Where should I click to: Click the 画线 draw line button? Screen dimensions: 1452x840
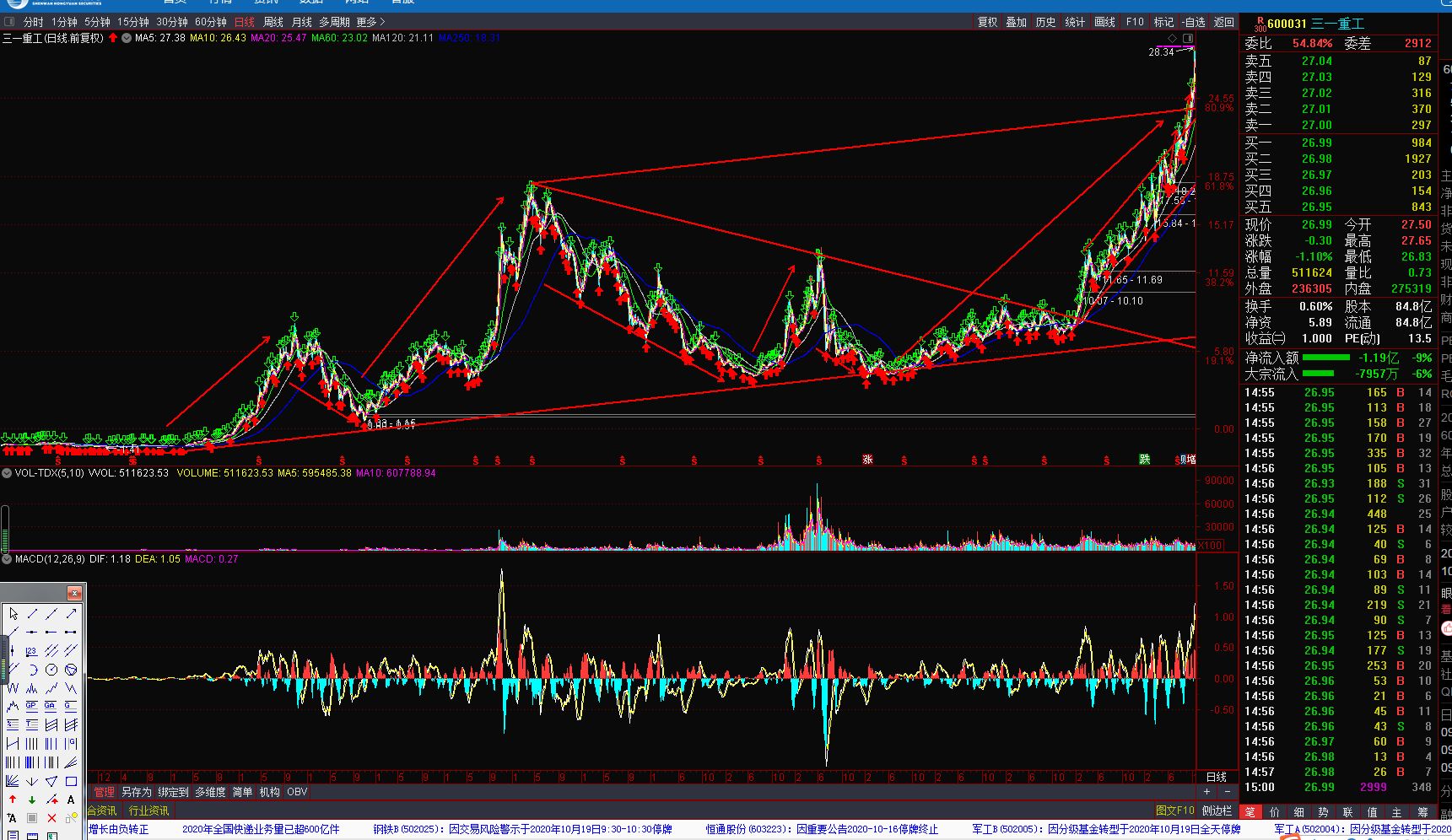click(x=1104, y=22)
